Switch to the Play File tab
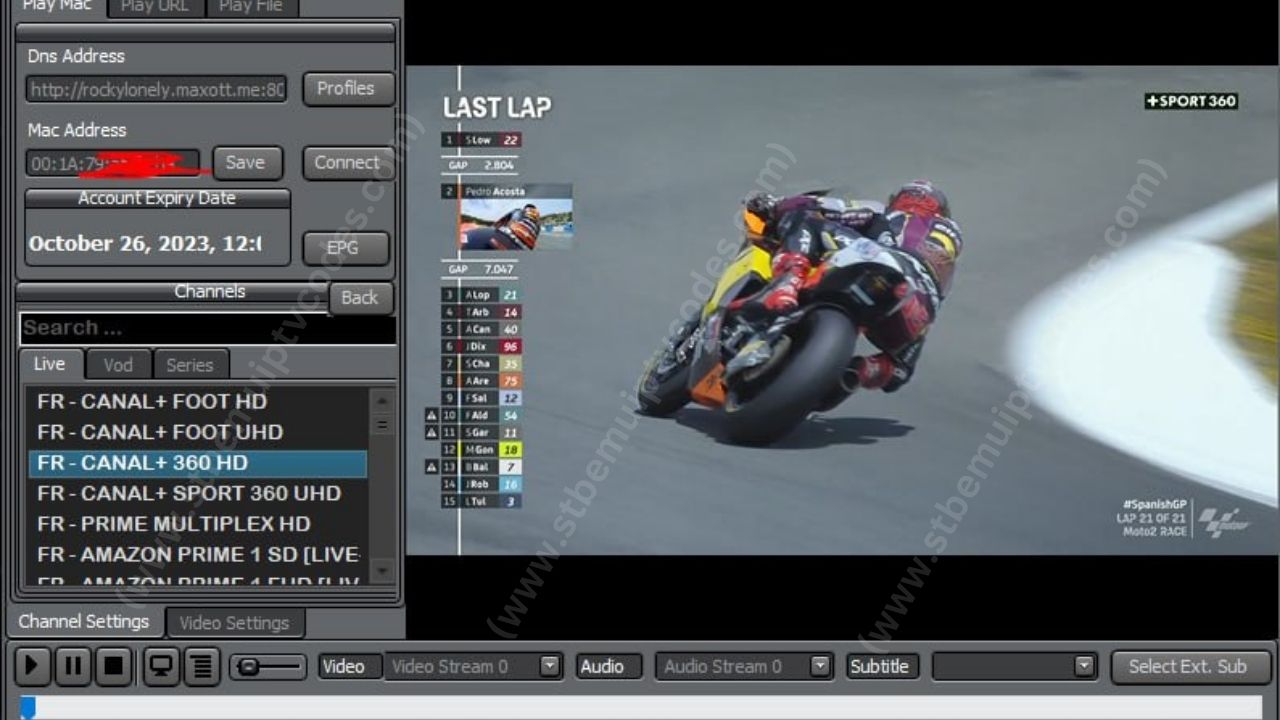This screenshot has height=720, width=1280. [x=251, y=7]
